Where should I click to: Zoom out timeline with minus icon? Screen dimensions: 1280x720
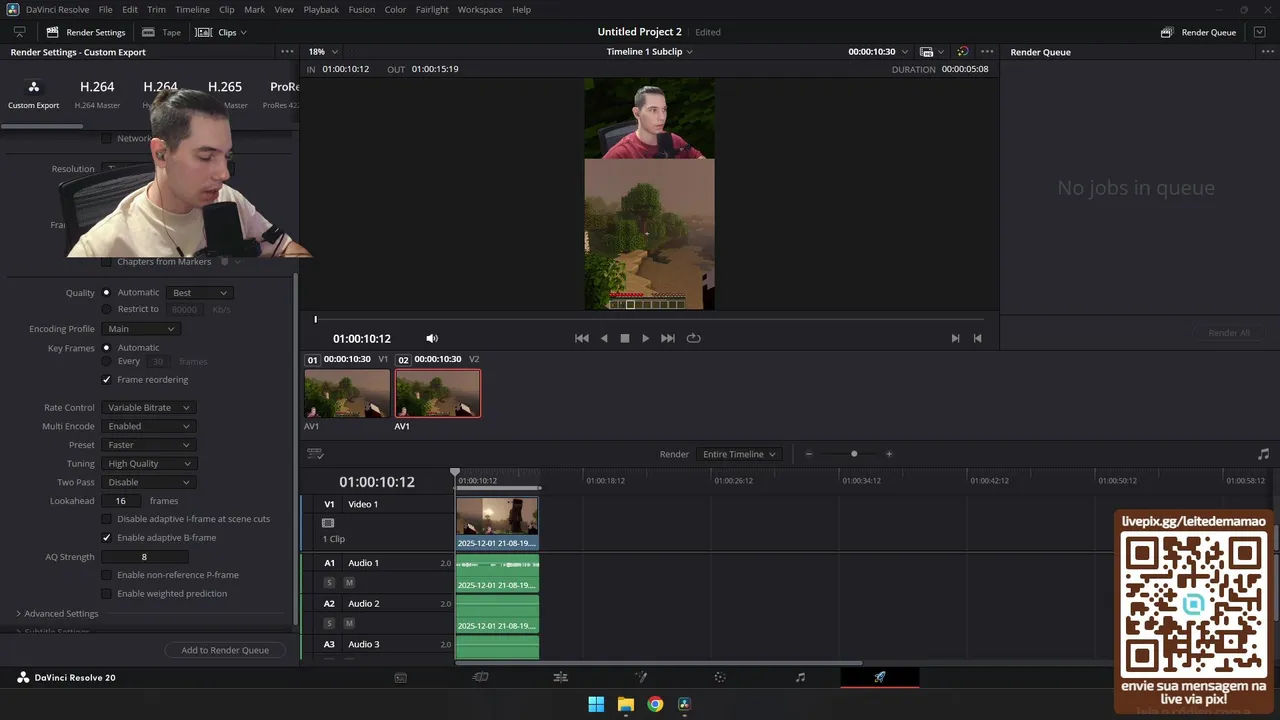[809, 454]
